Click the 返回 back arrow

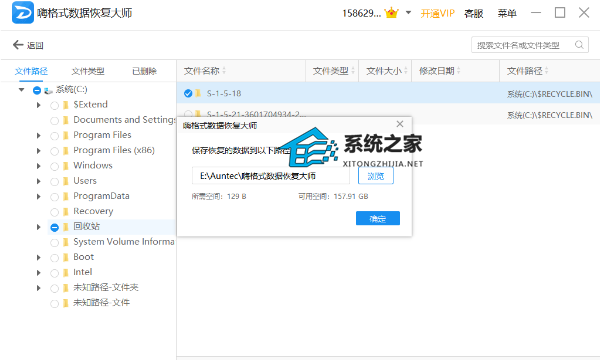(x=18, y=45)
